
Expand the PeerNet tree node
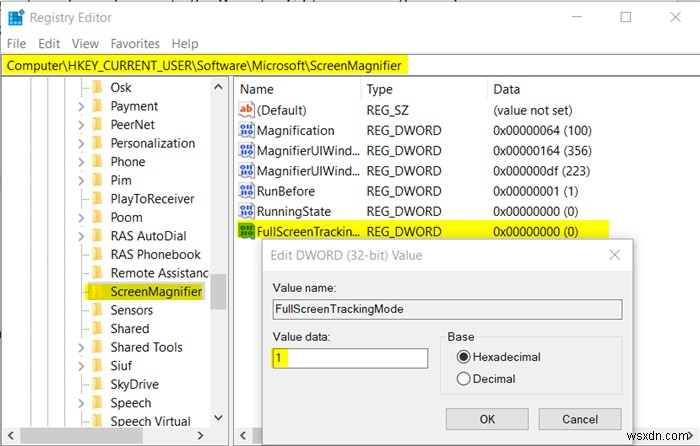point(81,125)
